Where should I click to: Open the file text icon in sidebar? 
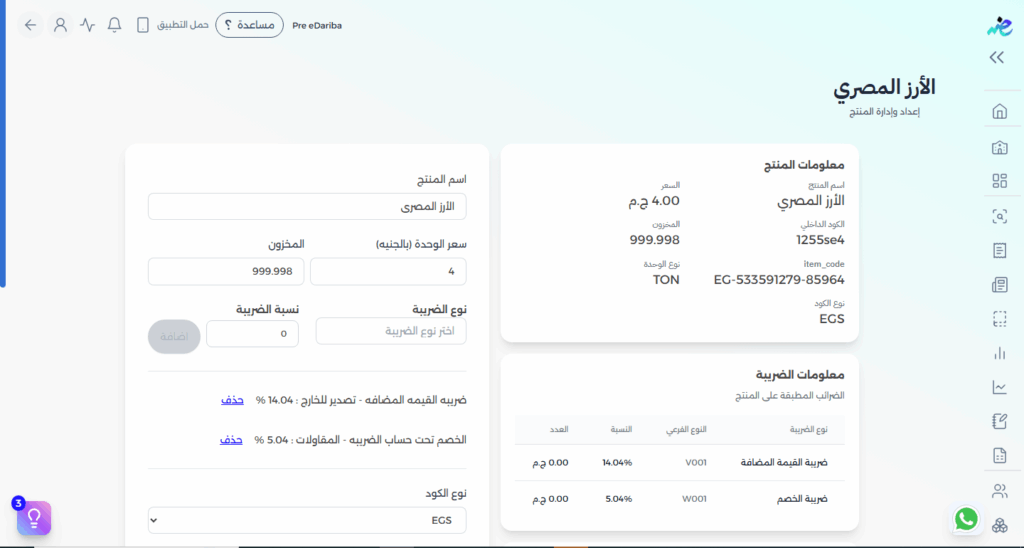[x=1000, y=456]
